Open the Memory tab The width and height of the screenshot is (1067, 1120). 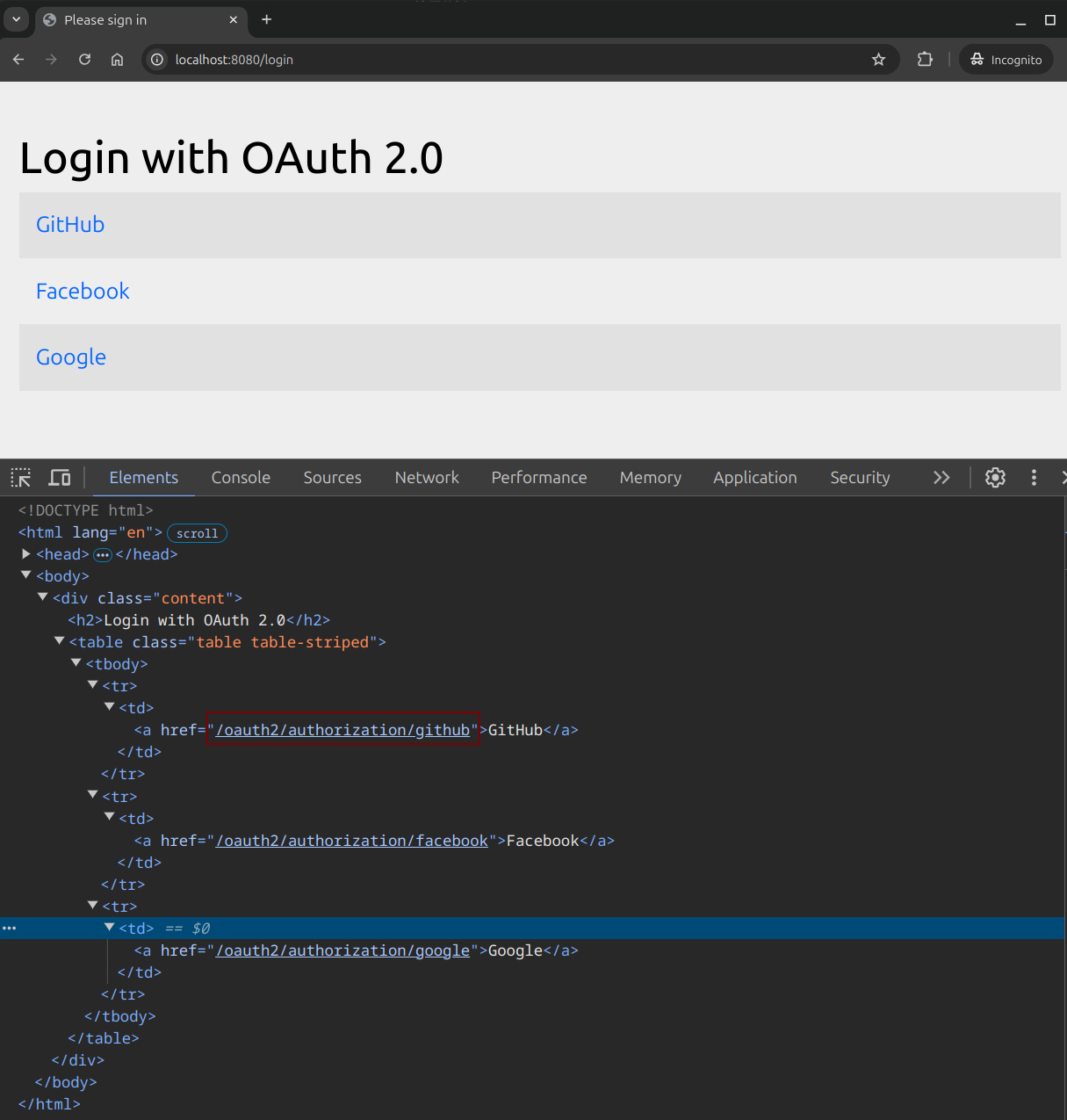pyautogui.click(x=651, y=478)
